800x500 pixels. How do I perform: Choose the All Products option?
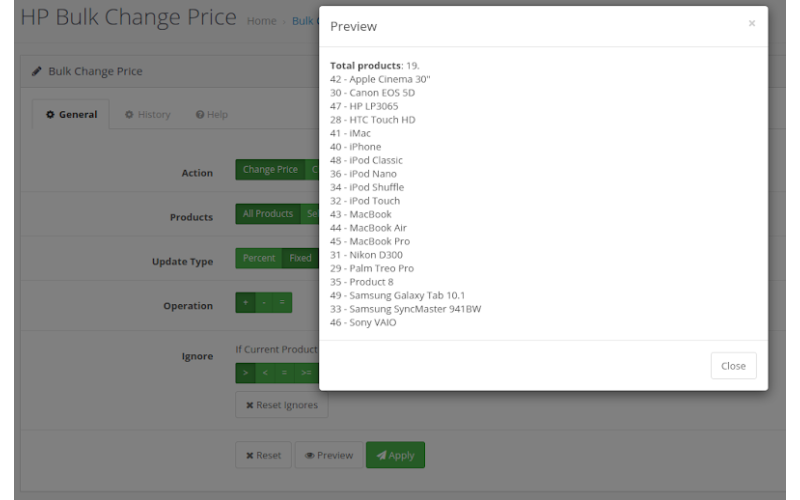(x=268, y=214)
